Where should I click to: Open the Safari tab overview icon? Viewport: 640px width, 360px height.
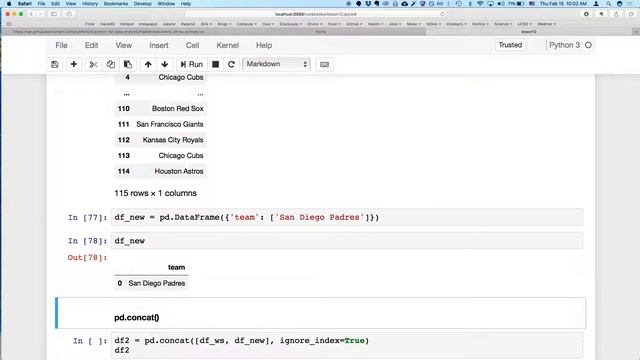pyautogui.click(x=631, y=14)
